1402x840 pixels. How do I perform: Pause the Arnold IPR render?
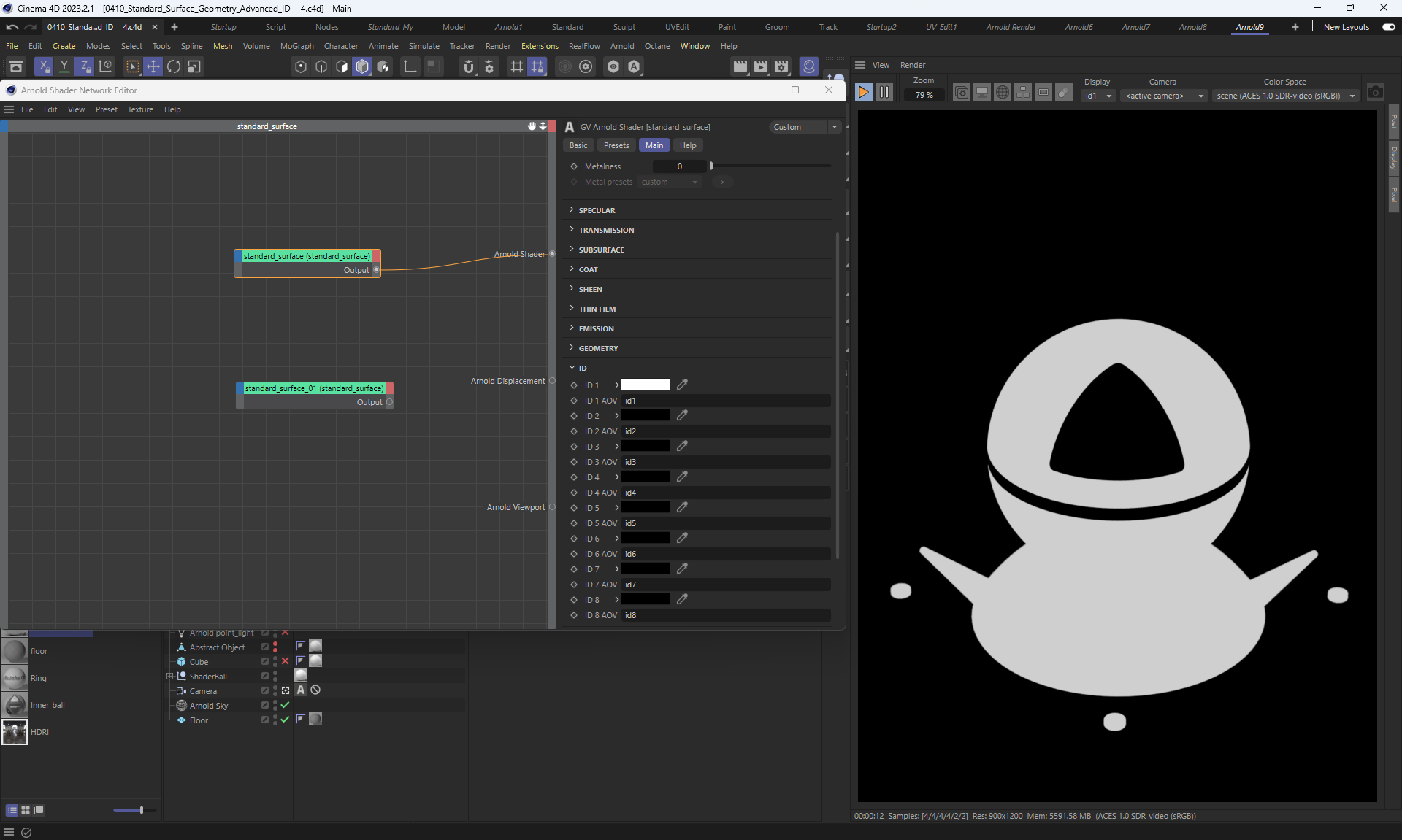coord(884,92)
